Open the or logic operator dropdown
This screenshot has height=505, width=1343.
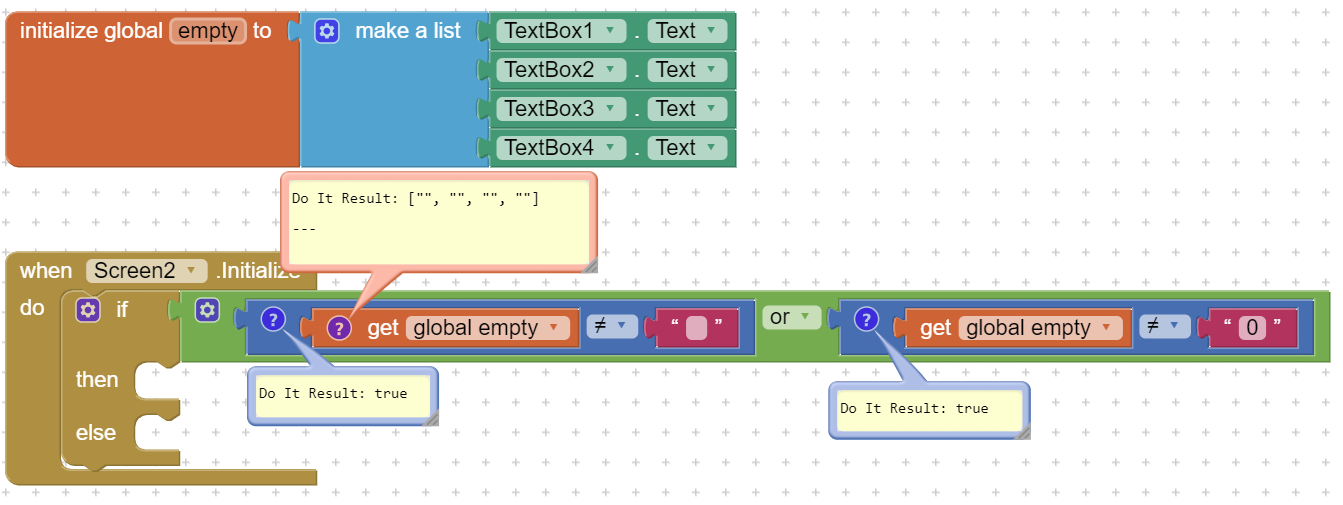[x=791, y=318]
